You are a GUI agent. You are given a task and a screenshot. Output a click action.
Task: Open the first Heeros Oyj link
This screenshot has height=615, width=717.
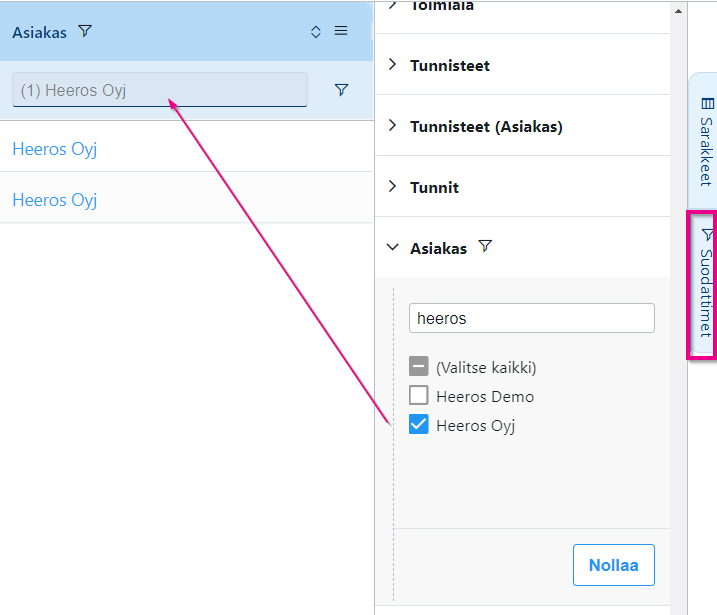pos(55,149)
